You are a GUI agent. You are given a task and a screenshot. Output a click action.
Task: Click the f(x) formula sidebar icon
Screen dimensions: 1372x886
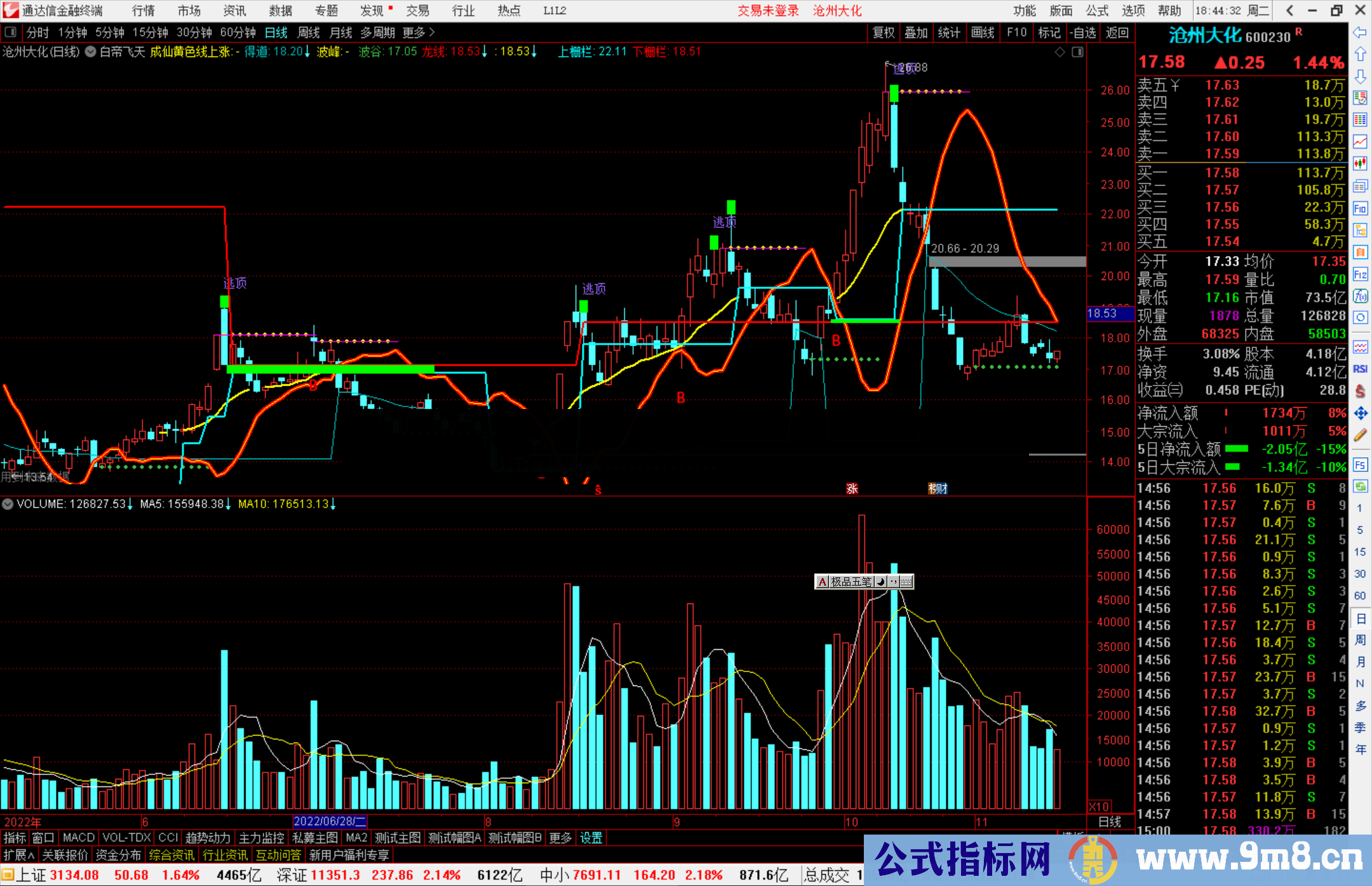pos(1360,296)
